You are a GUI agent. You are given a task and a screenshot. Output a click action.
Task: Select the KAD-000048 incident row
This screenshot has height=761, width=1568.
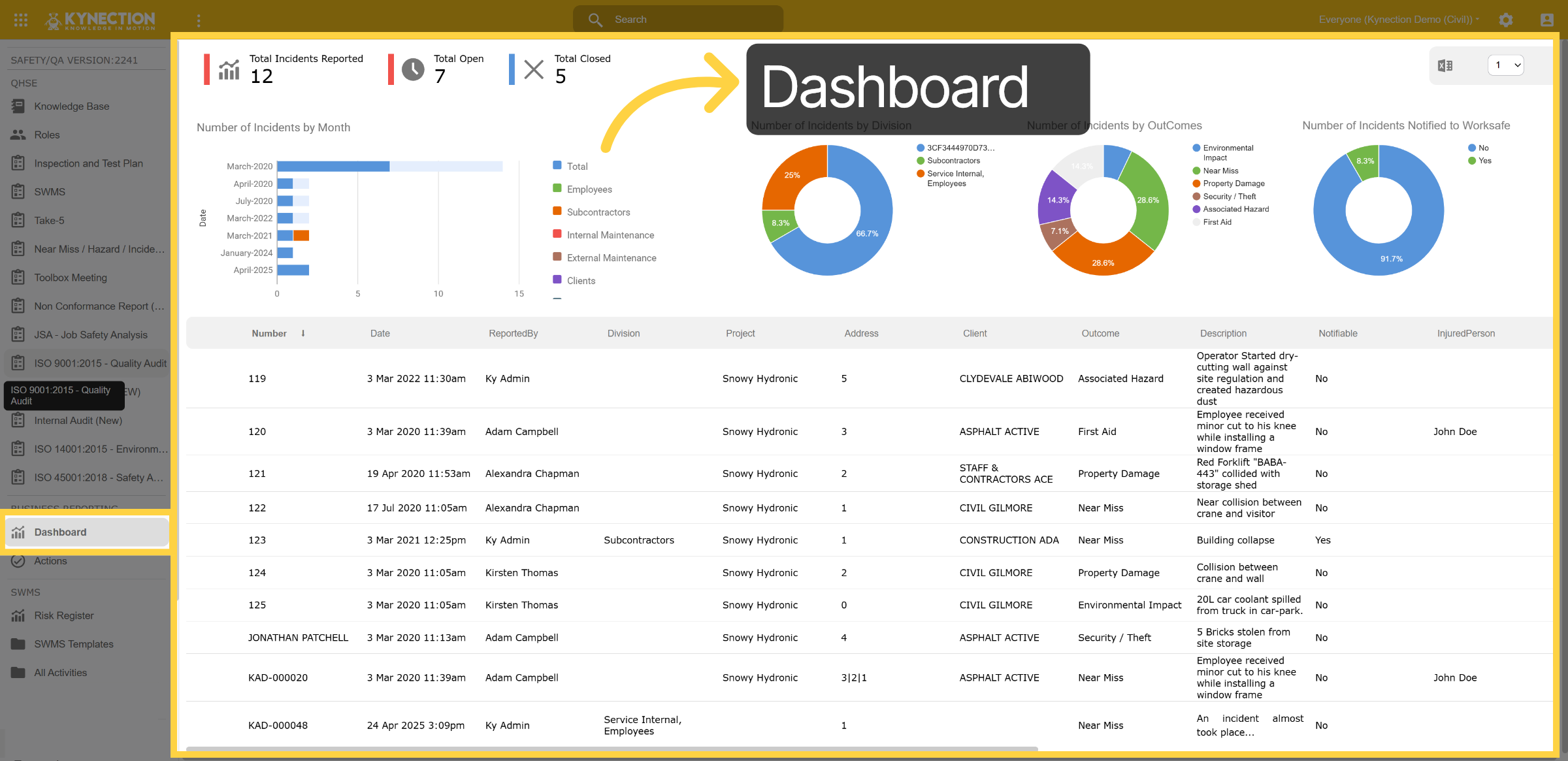pyautogui.click(x=869, y=726)
